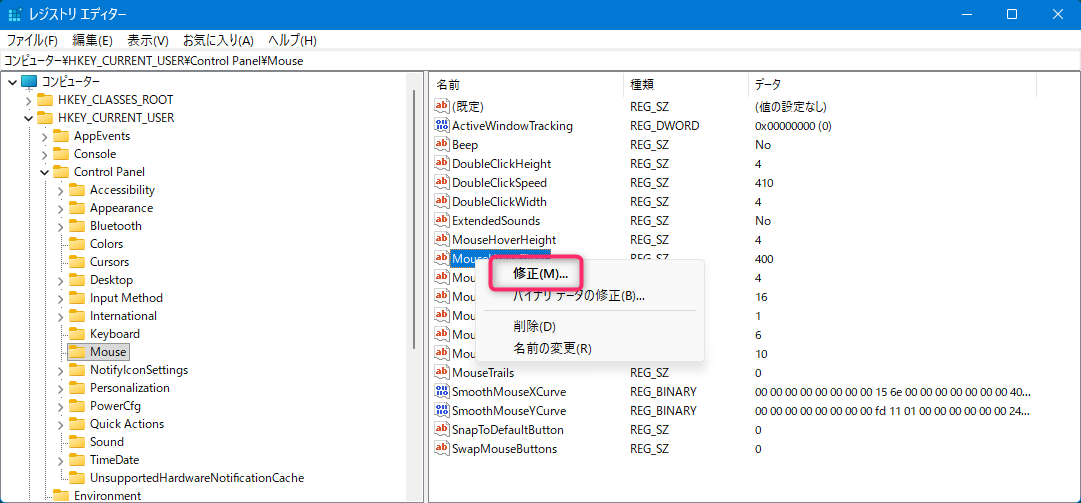Screen dimensions: 1081x503
Task: Click the SwapMouseButtons string value icon
Action: pyautogui.click(x=443, y=449)
